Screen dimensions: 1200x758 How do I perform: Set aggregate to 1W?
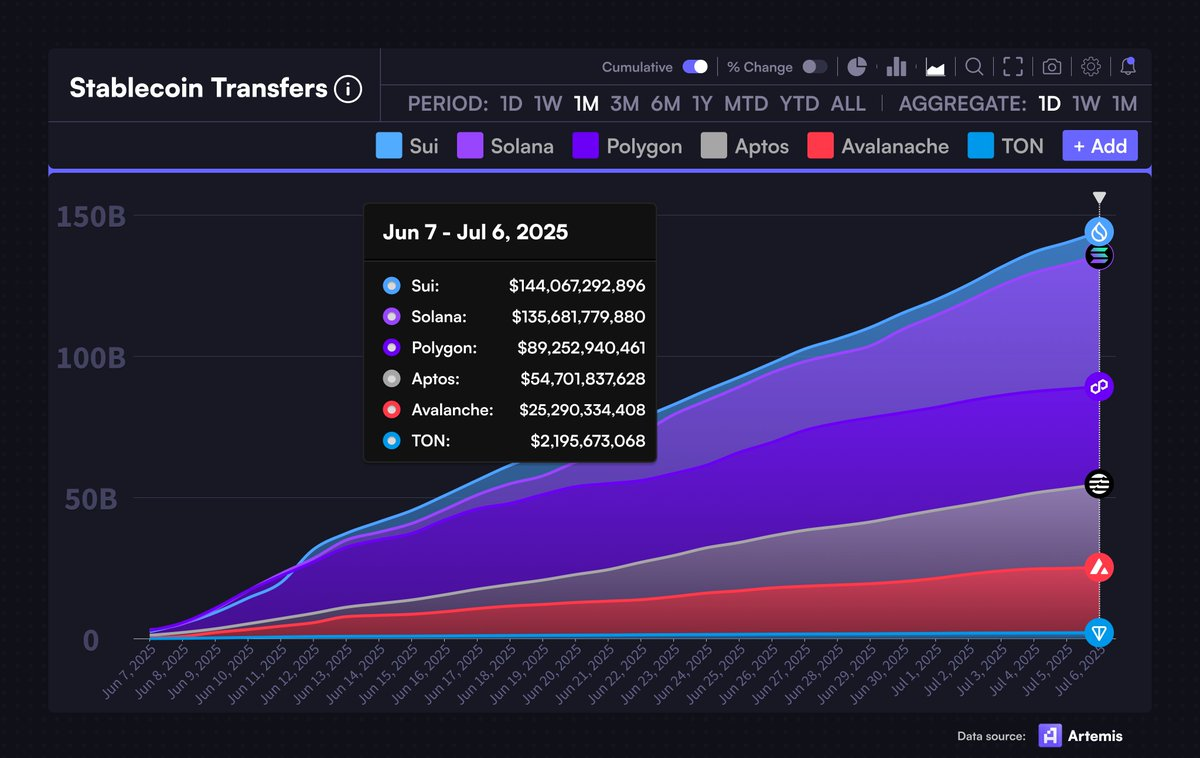[1086, 104]
